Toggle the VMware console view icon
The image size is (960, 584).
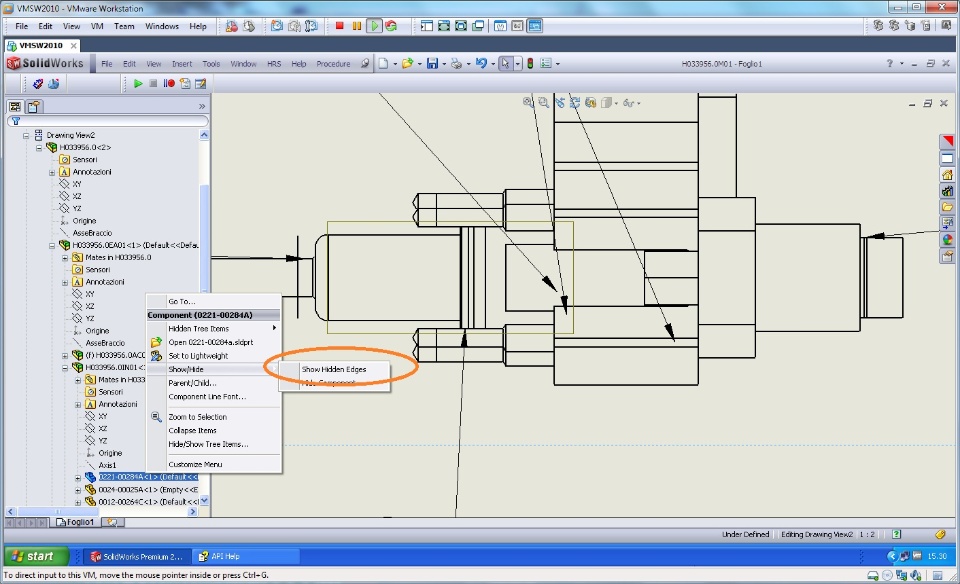[x=534, y=26]
